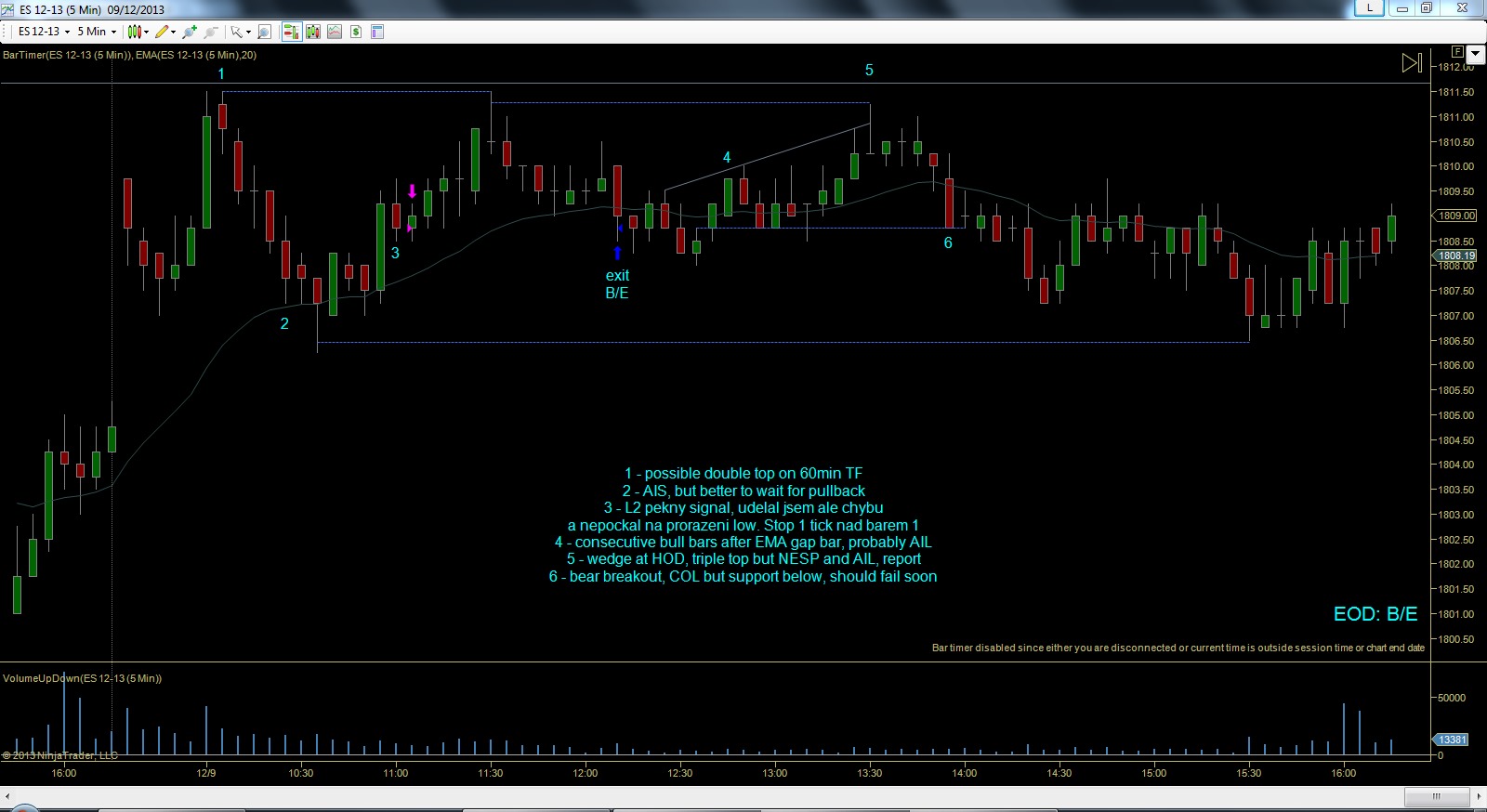
Task: Click the 12/9 date label on time axis
Action: pyautogui.click(x=206, y=773)
